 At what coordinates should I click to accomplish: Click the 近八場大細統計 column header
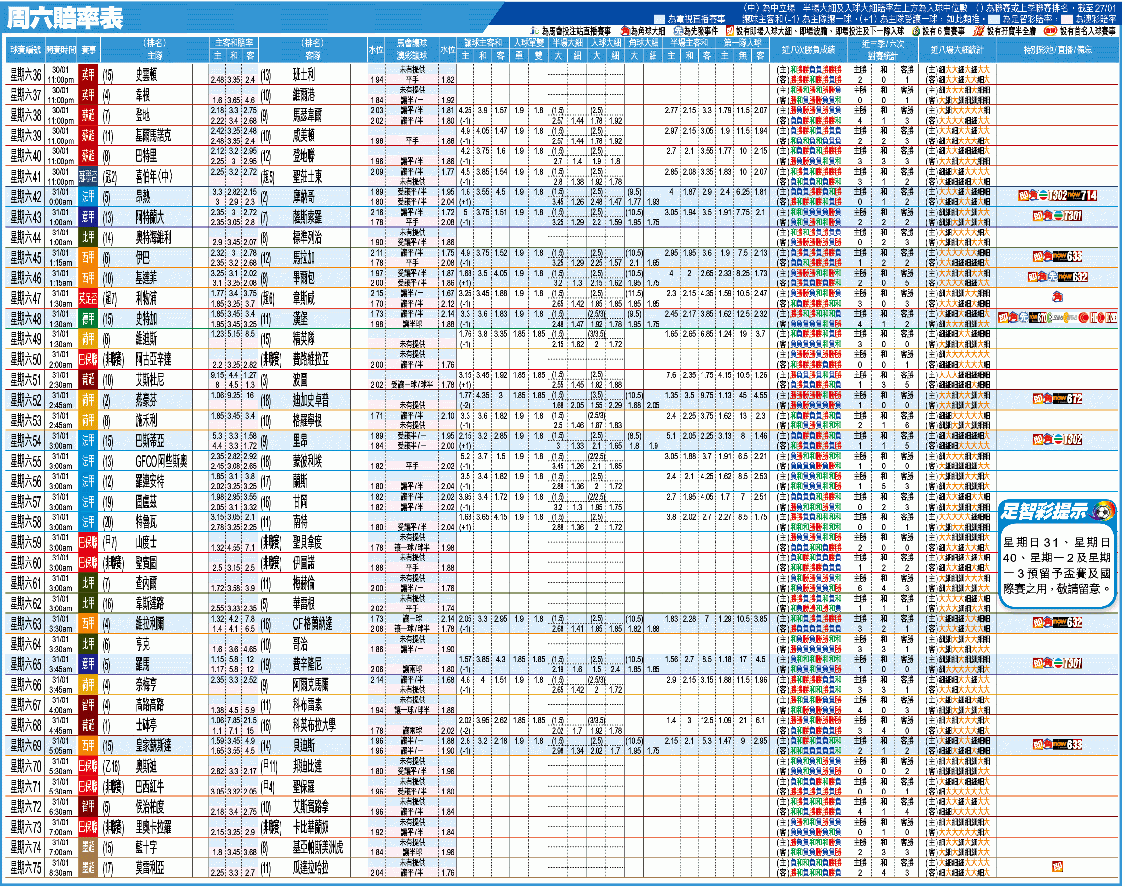[956, 50]
